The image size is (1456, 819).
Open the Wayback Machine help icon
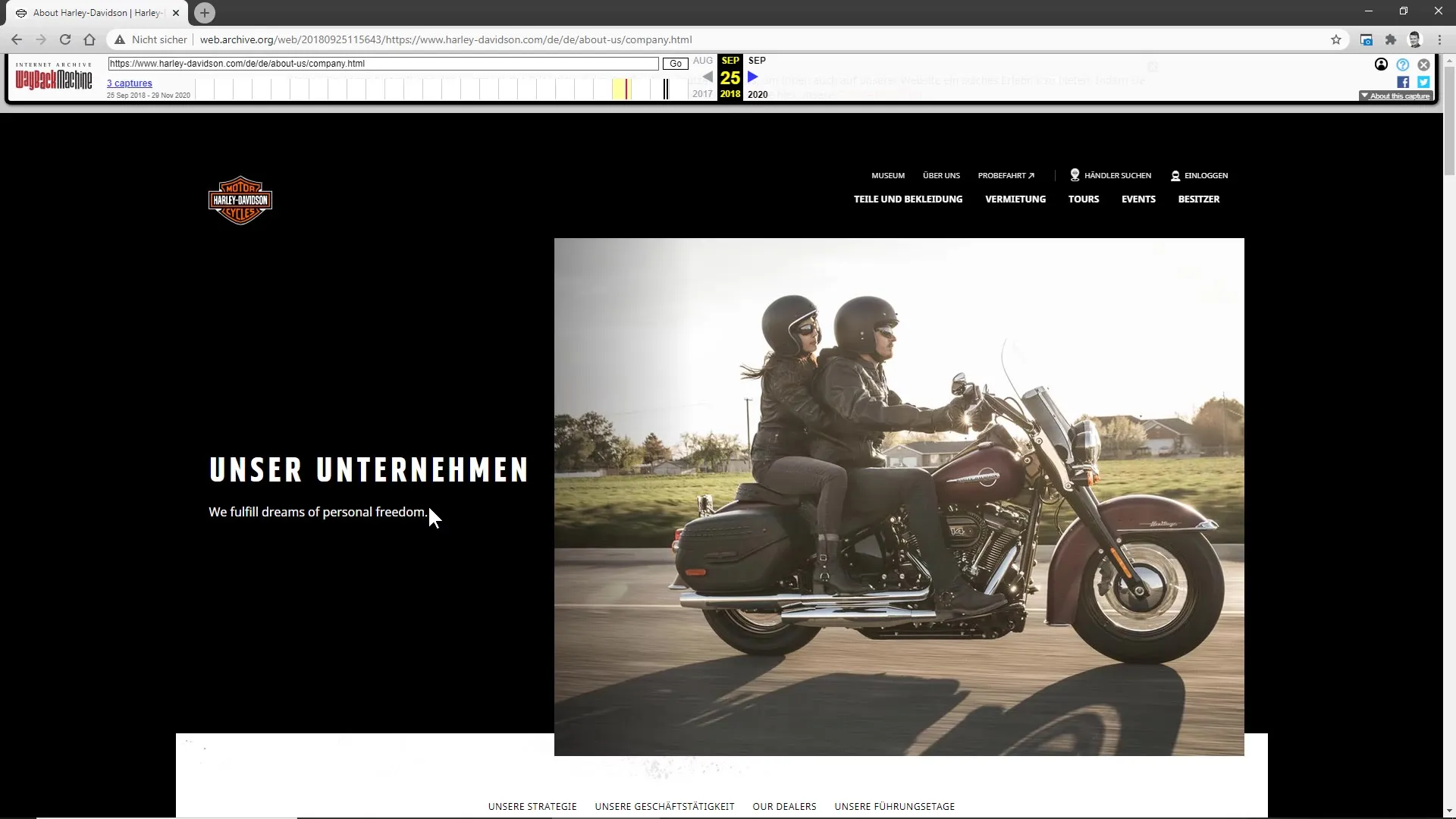click(x=1402, y=64)
